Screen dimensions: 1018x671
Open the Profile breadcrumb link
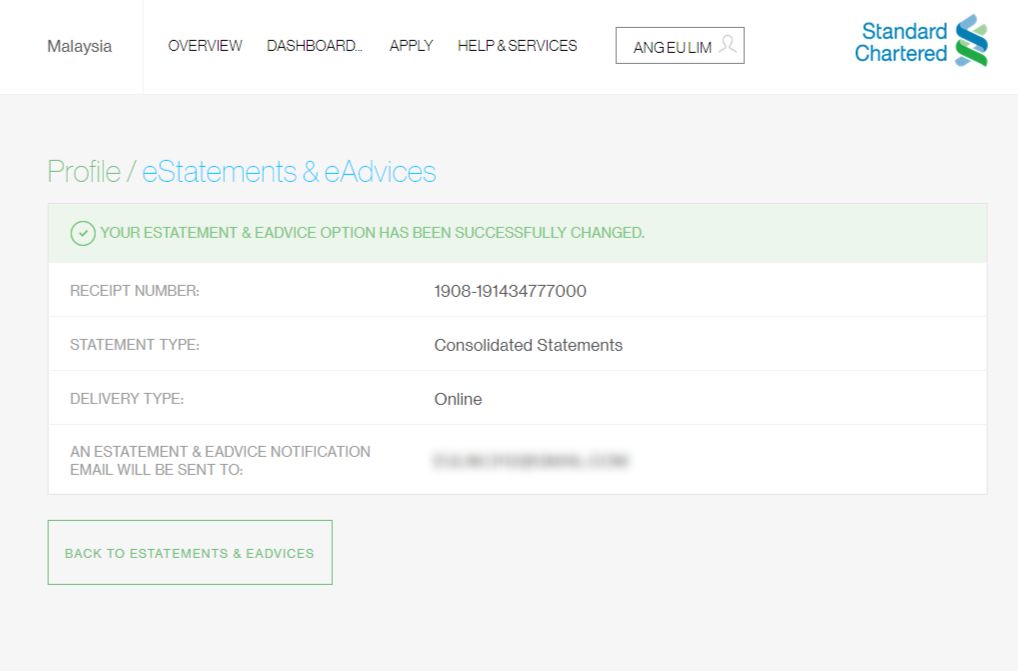click(83, 172)
